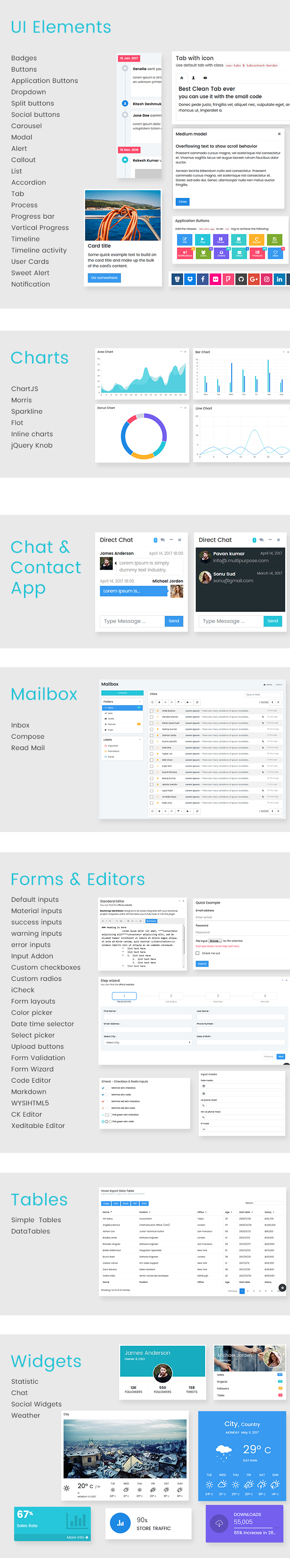This screenshot has width=290, height=1568.
Task: Click the Enter email input field
Action: point(241,917)
